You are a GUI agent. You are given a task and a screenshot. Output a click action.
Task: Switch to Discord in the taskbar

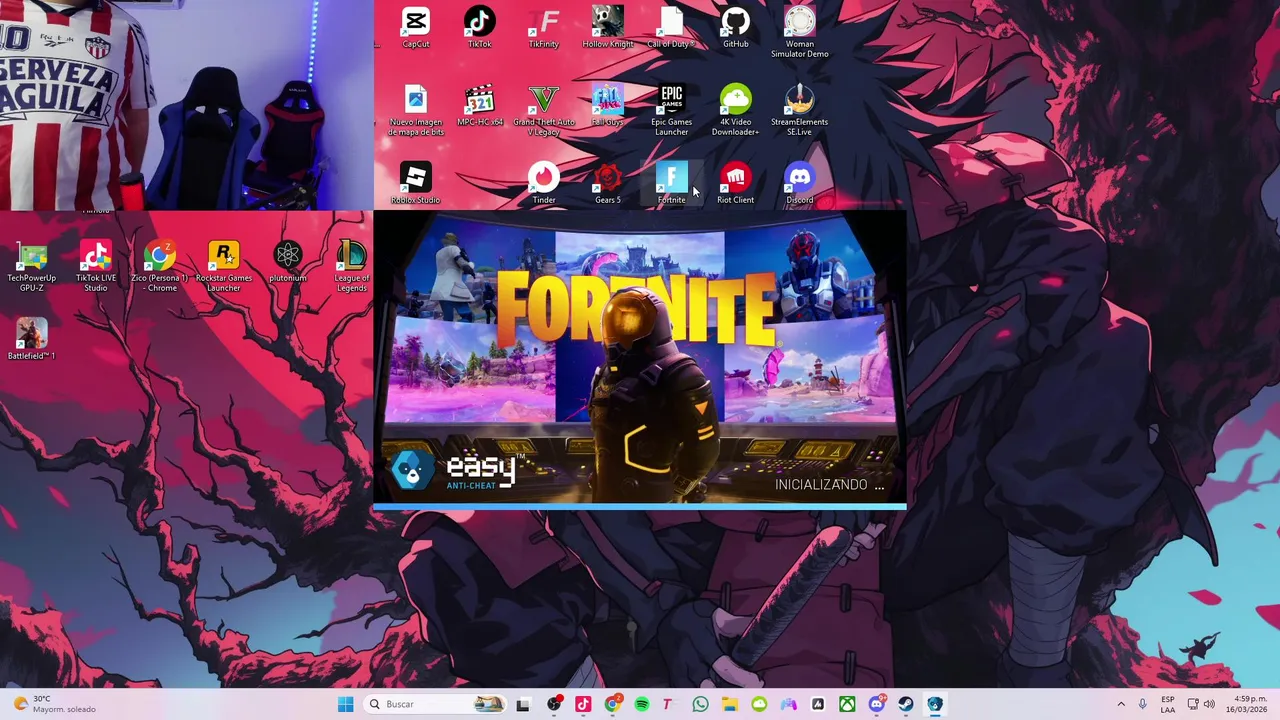point(877,704)
